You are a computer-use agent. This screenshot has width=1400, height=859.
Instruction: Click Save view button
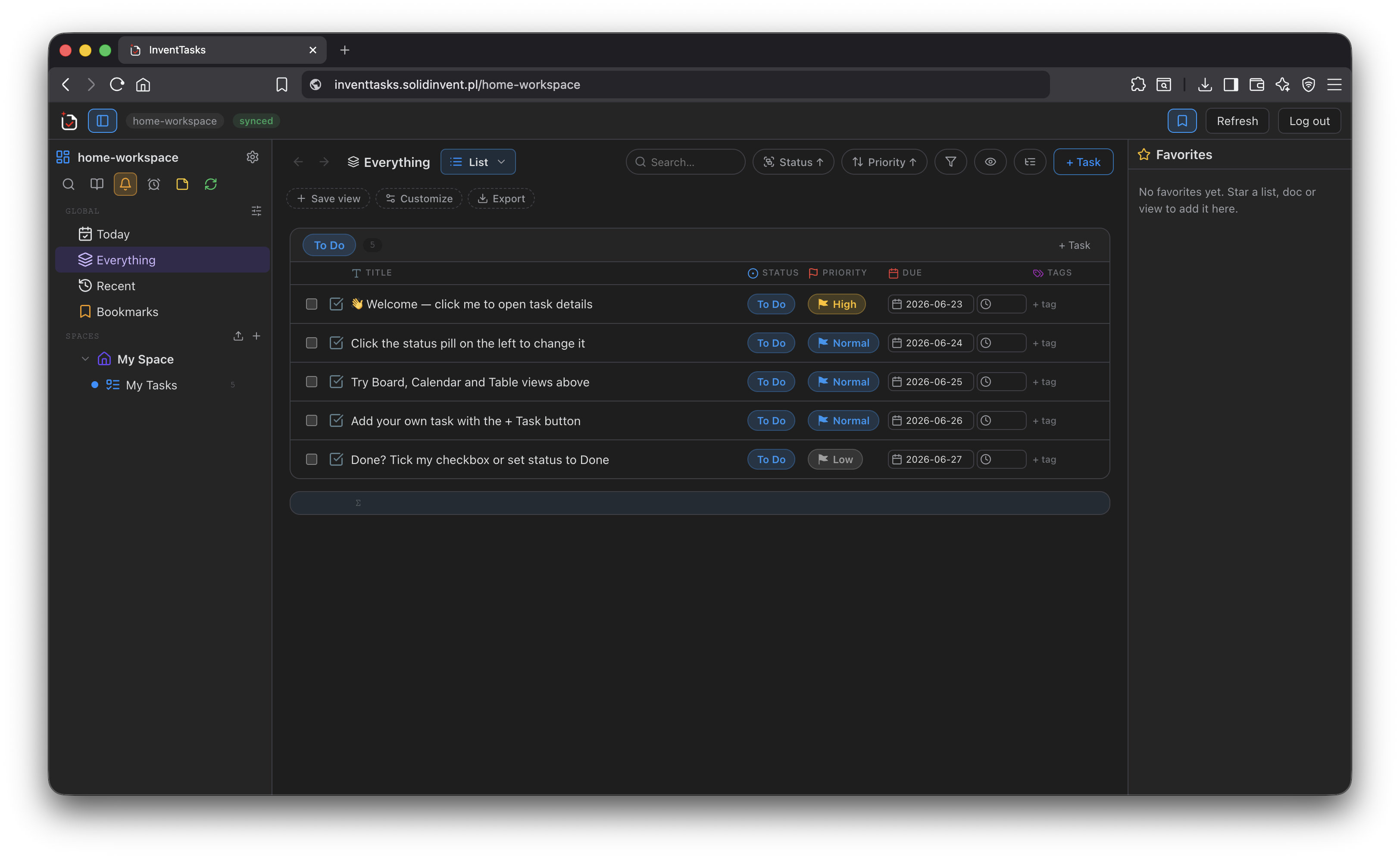(x=328, y=198)
